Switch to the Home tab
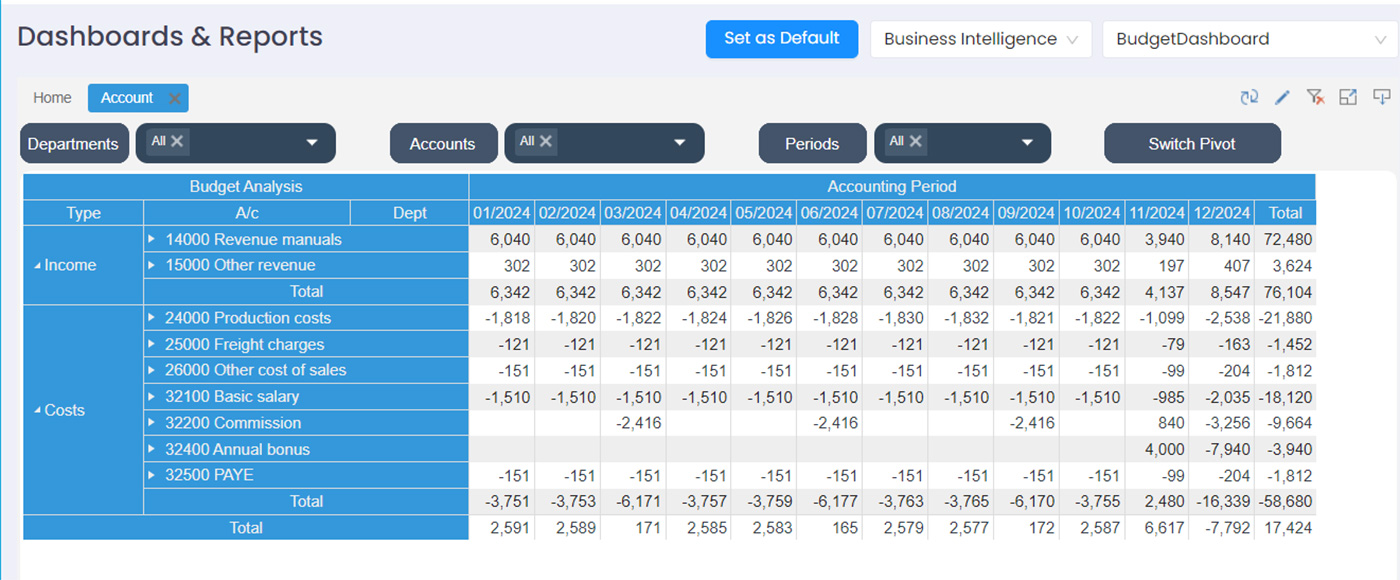1400x580 pixels. pos(52,98)
